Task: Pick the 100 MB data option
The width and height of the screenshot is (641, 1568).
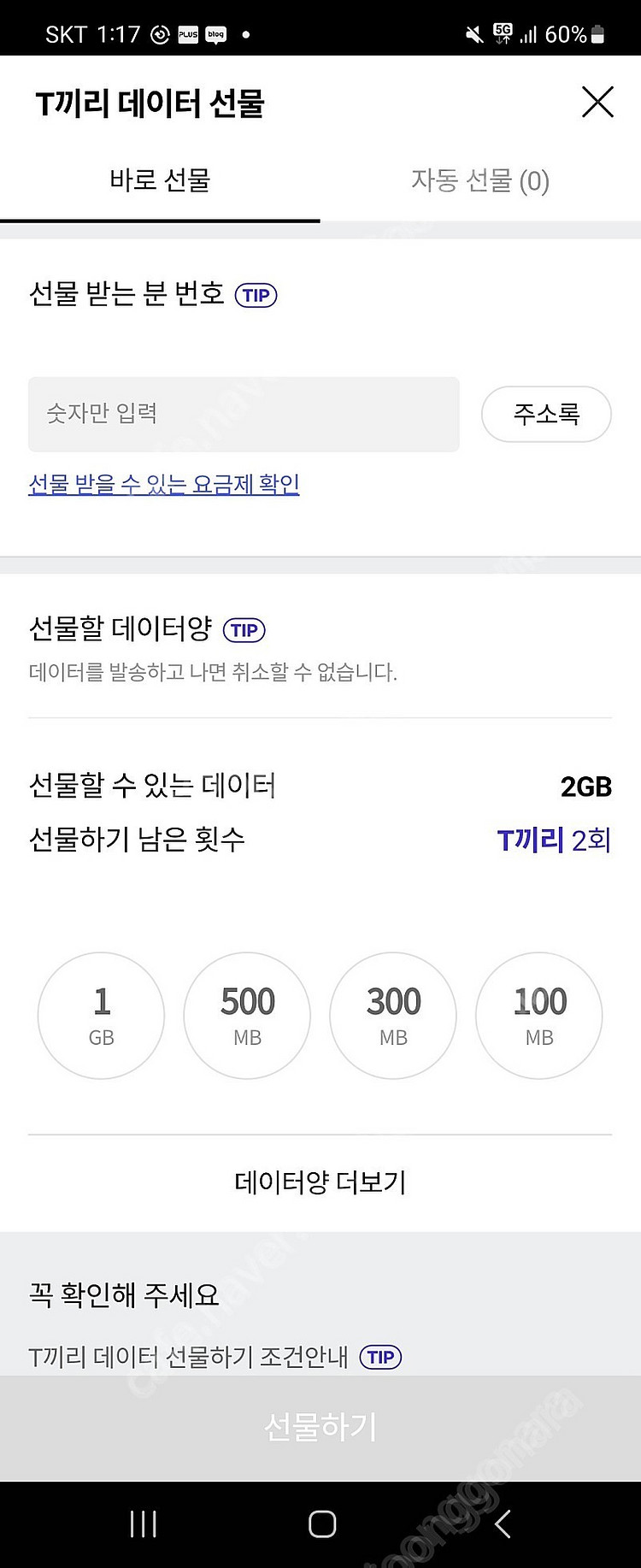Action: pos(539,1016)
